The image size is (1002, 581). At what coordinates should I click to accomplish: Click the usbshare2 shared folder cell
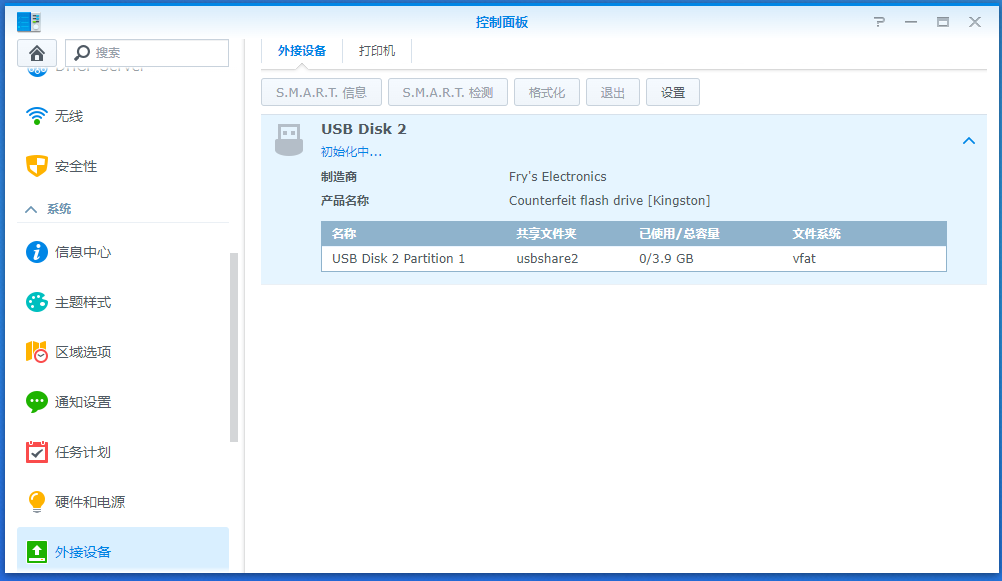click(x=547, y=259)
